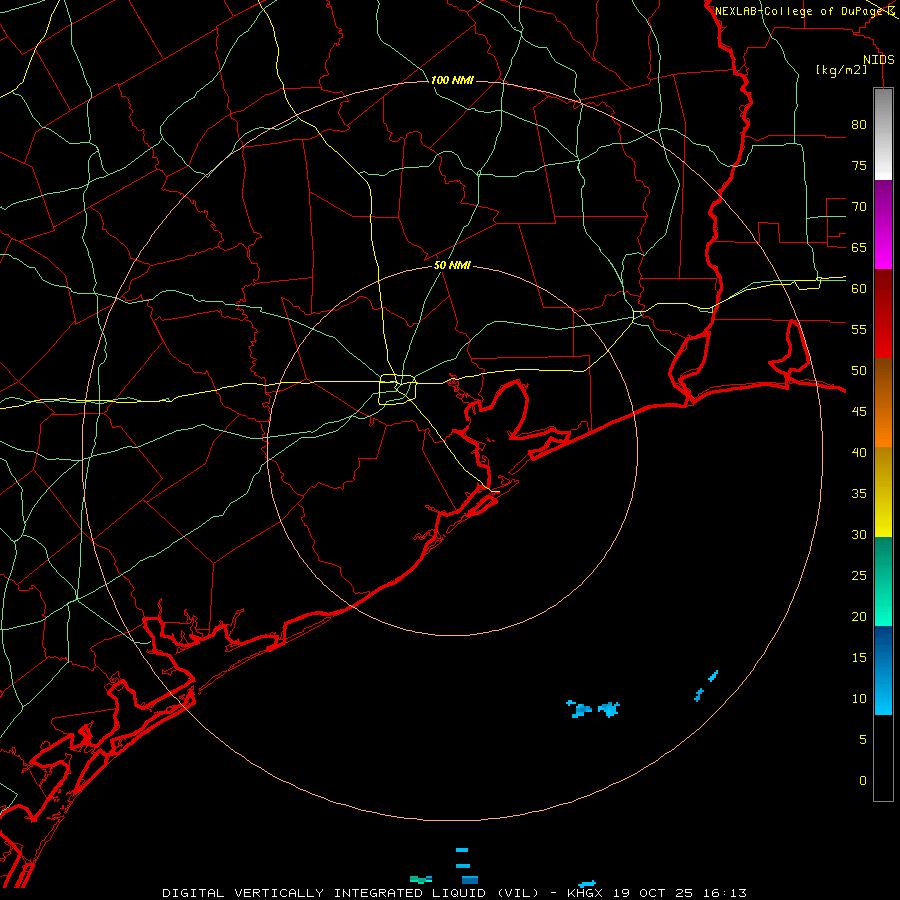
Task: Click the black bottom segment of color bar
Action: coord(883,757)
